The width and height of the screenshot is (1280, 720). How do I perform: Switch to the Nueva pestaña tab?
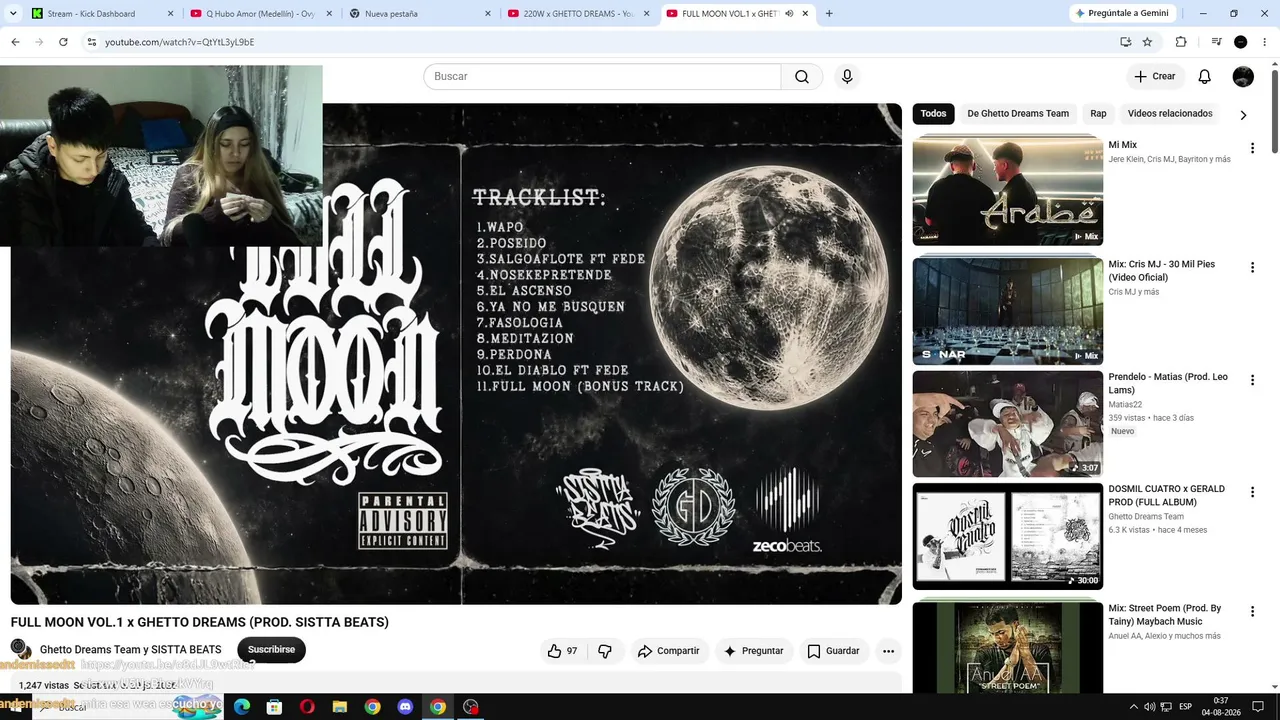(418, 14)
